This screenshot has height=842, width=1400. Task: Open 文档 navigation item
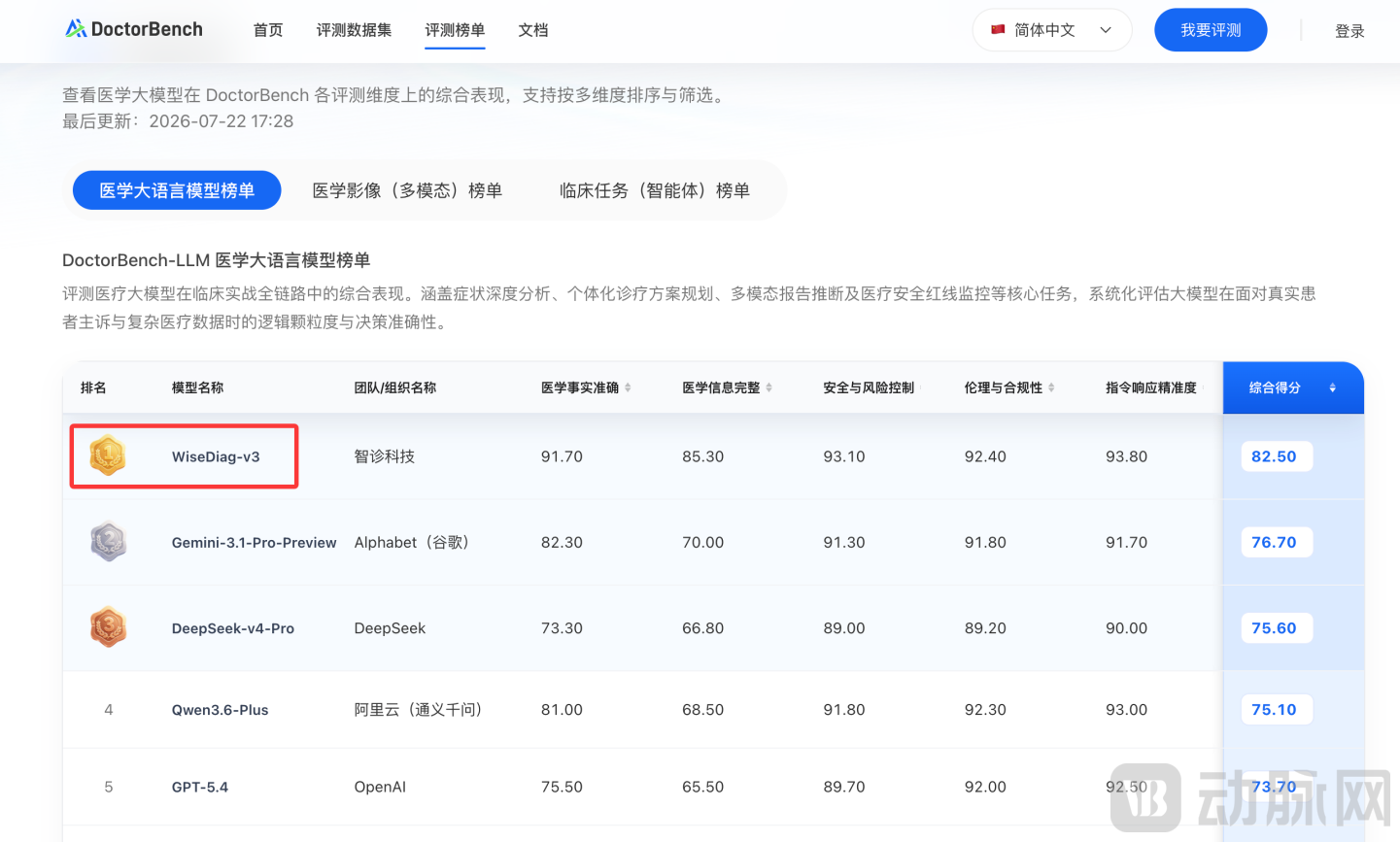pos(533,30)
